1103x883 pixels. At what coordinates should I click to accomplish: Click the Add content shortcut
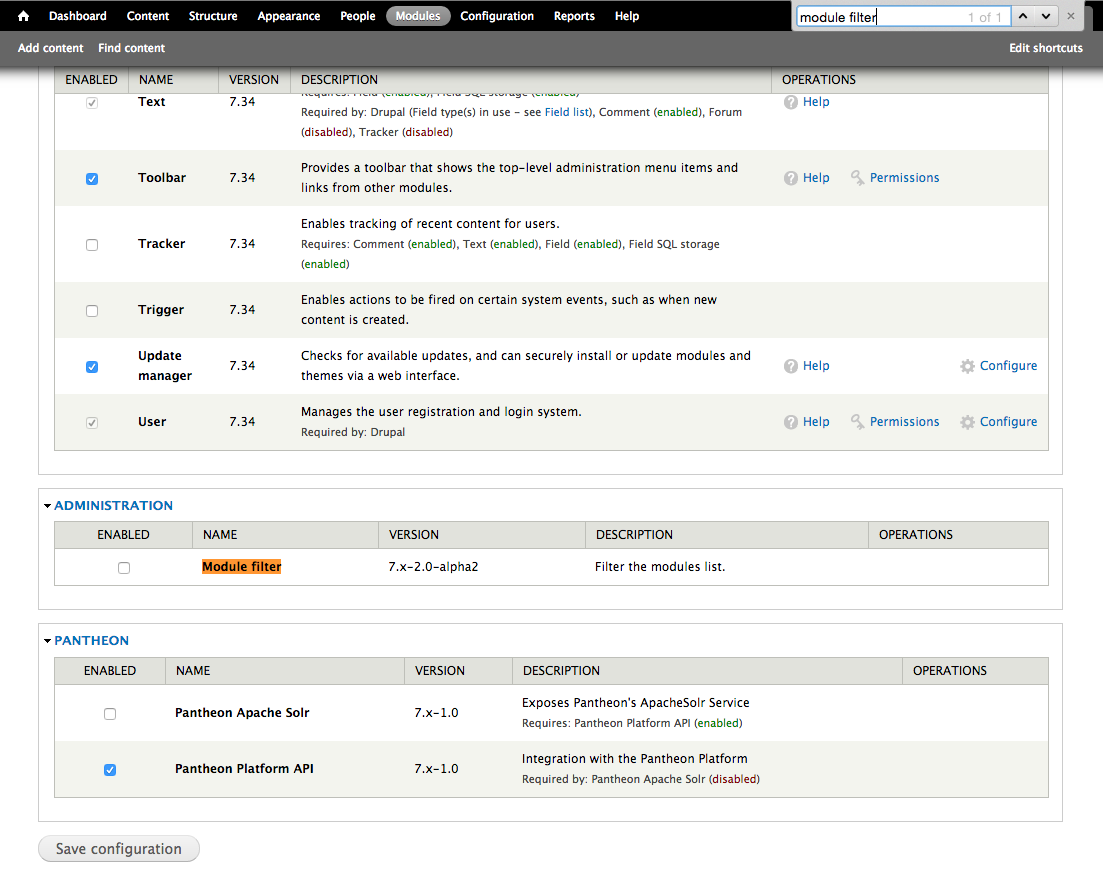coord(51,48)
